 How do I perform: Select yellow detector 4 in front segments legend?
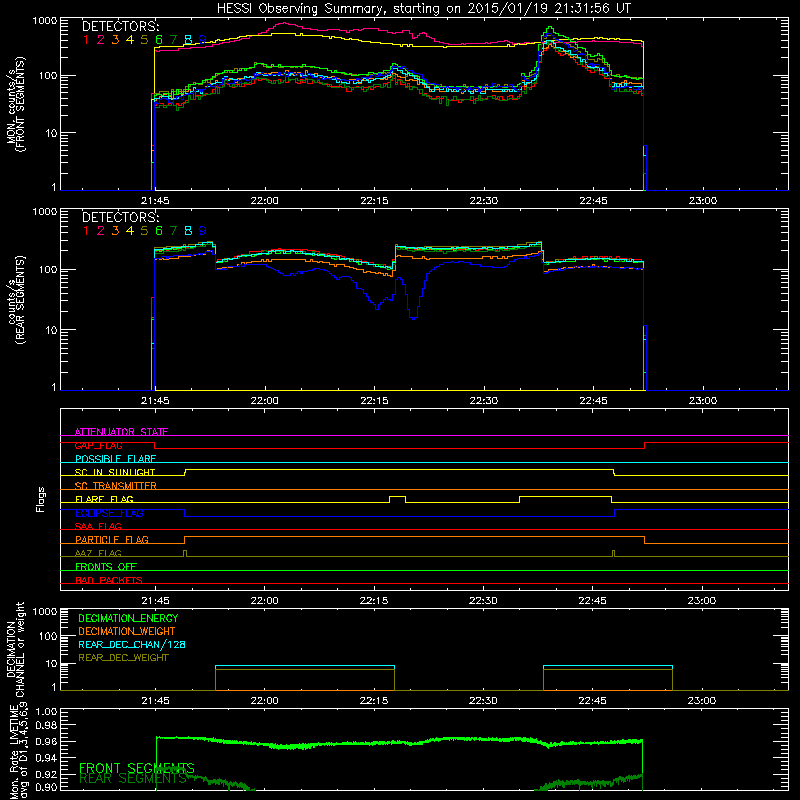tap(130, 40)
